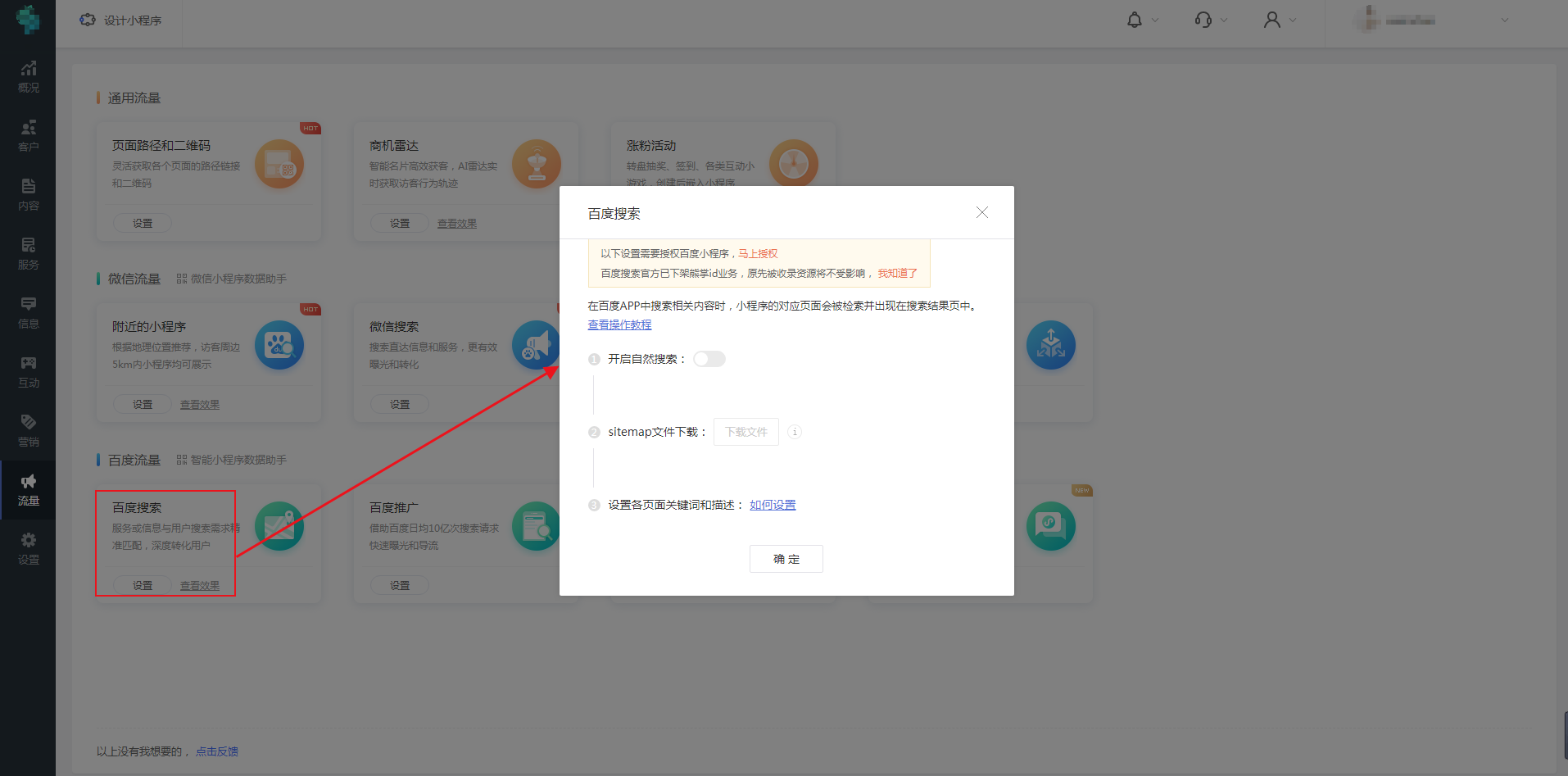The image size is (1568, 776).
Task: Click the 百度搜索 card icon
Action: click(279, 526)
